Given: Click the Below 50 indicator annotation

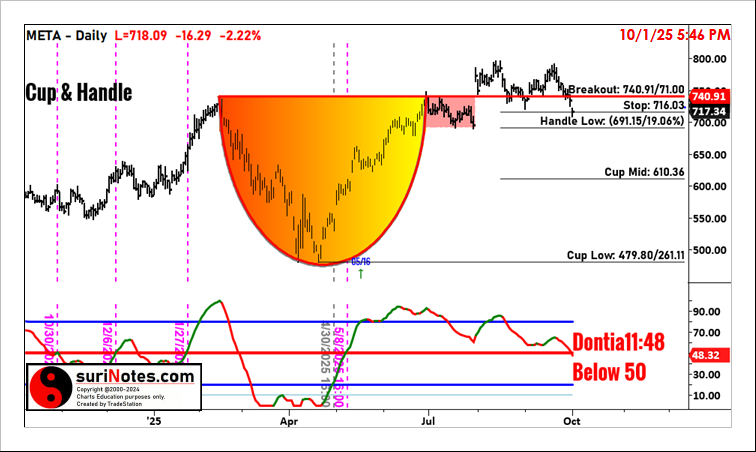Looking at the screenshot, I should click(x=608, y=374).
